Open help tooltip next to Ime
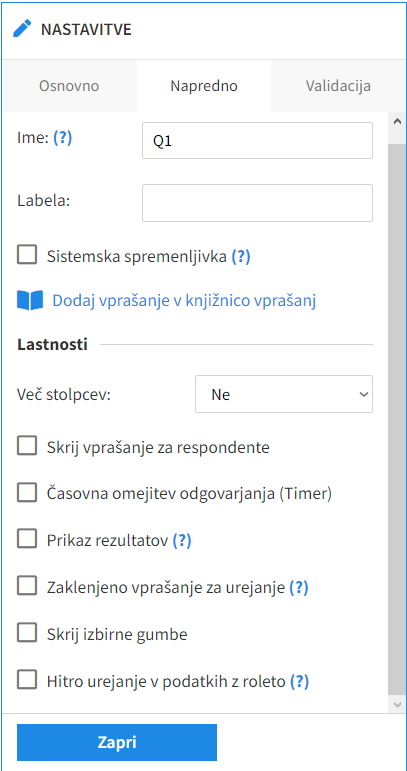The image size is (407, 771). [x=62, y=138]
